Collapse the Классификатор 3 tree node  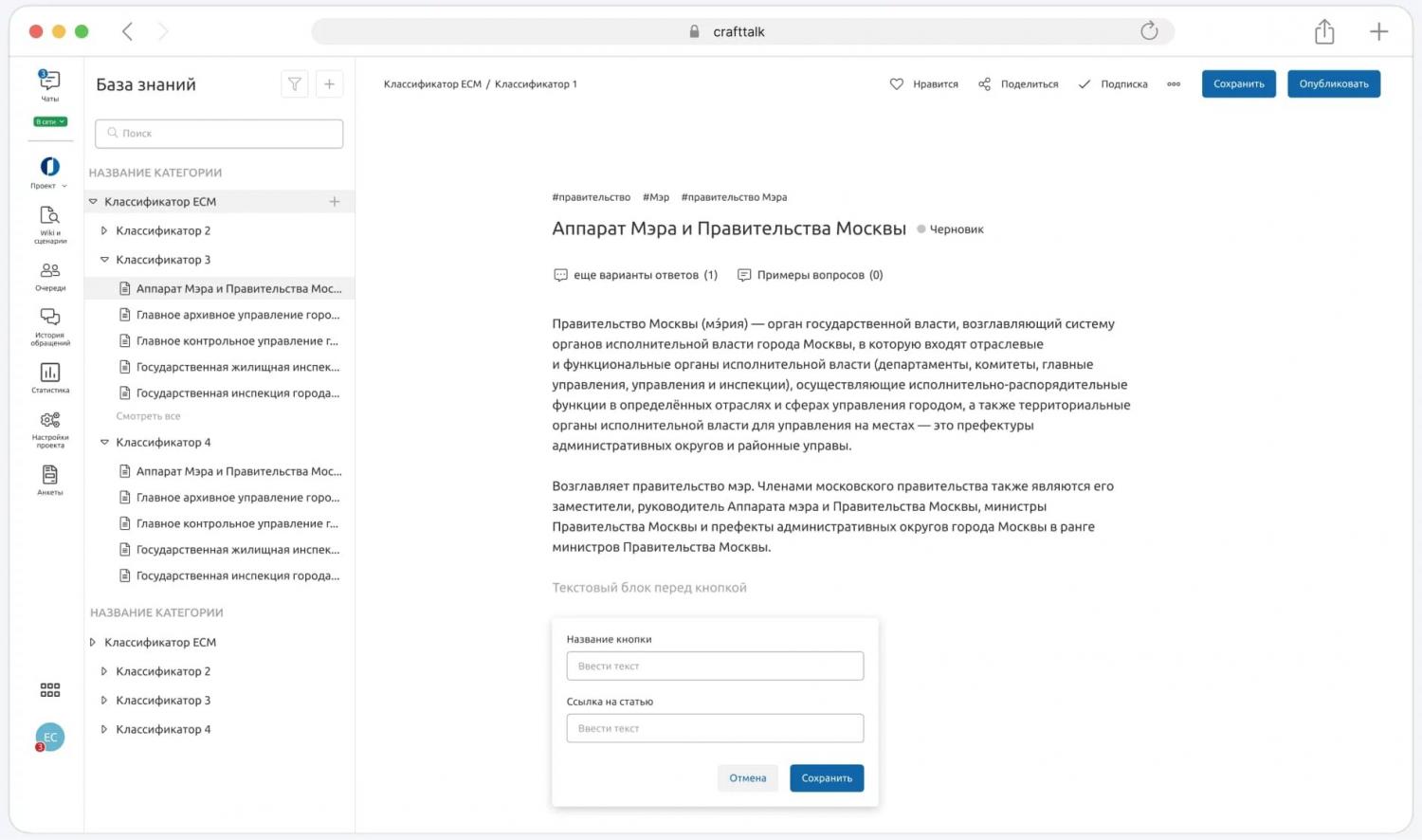point(104,260)
